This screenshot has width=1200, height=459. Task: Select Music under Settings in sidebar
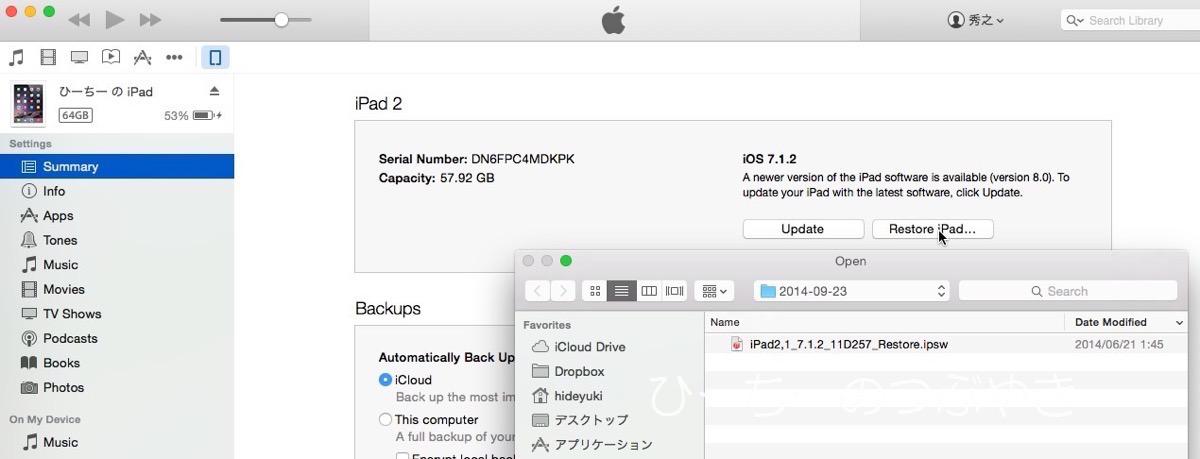(x=117, y=265)
